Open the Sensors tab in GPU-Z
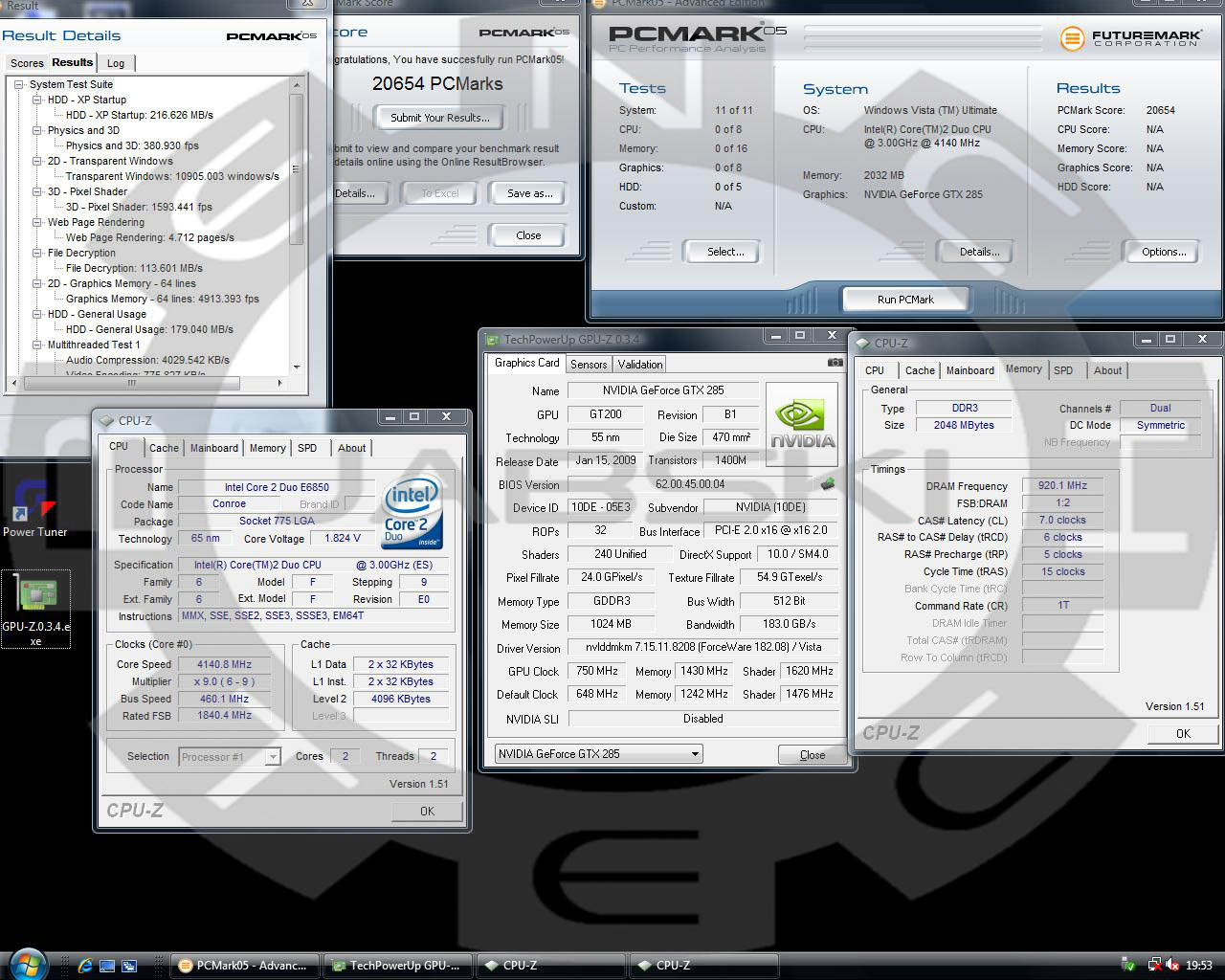 click(589, 365)
